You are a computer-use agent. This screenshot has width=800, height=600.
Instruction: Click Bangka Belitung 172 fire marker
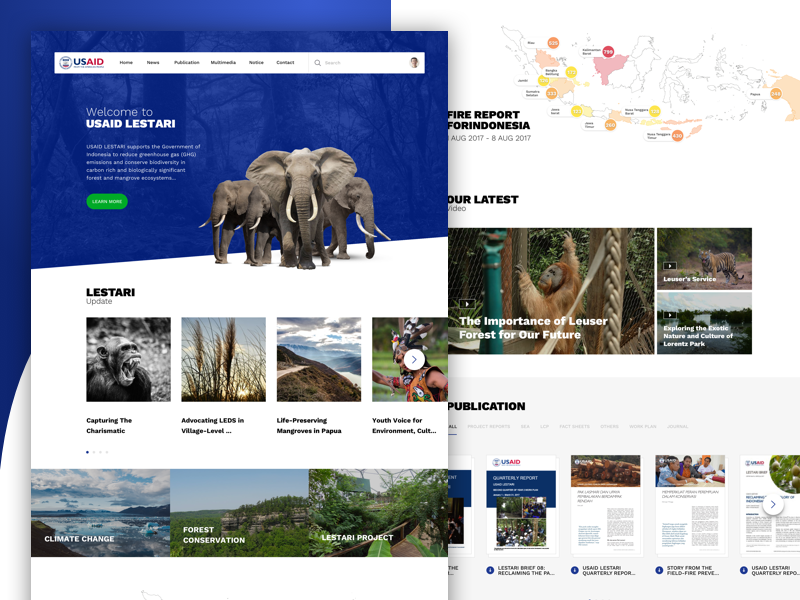(x=571, y=72)
